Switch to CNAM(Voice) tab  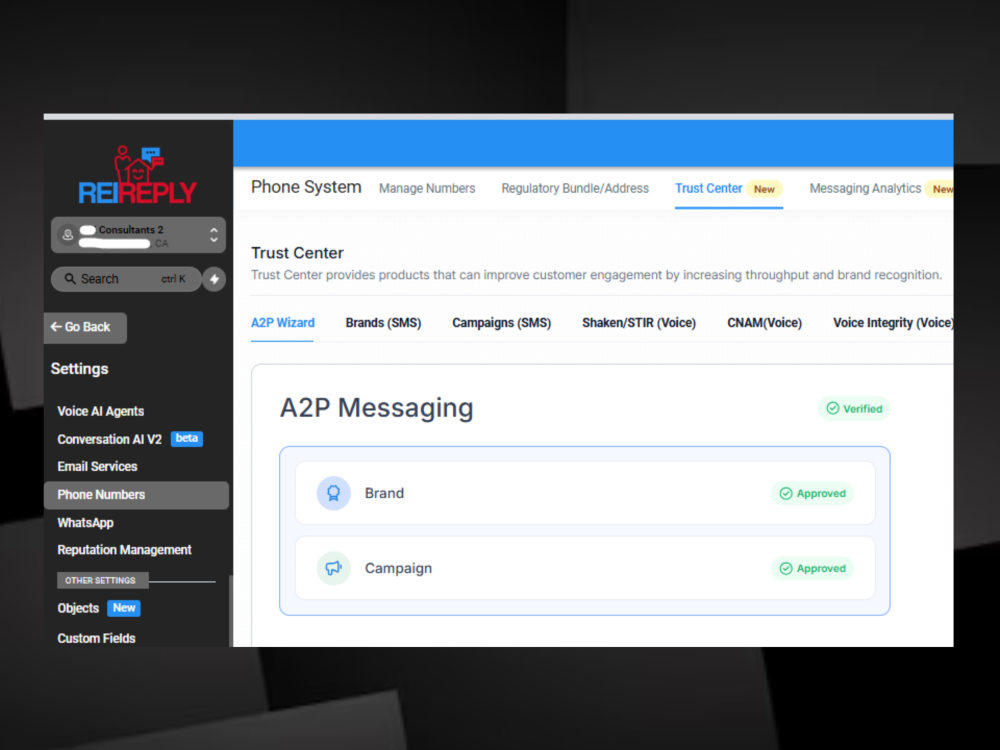(x=765, y=323)
